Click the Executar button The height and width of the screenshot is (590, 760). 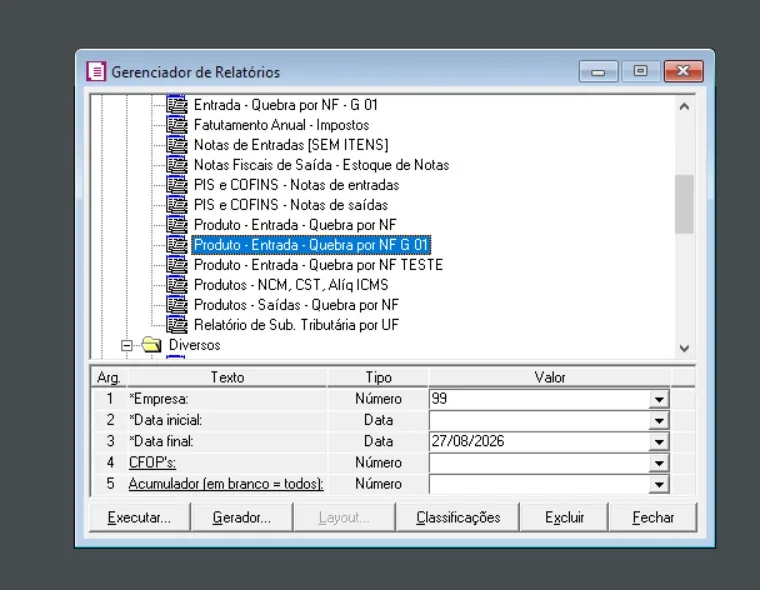pyautogui.click(x=140, y=517)
